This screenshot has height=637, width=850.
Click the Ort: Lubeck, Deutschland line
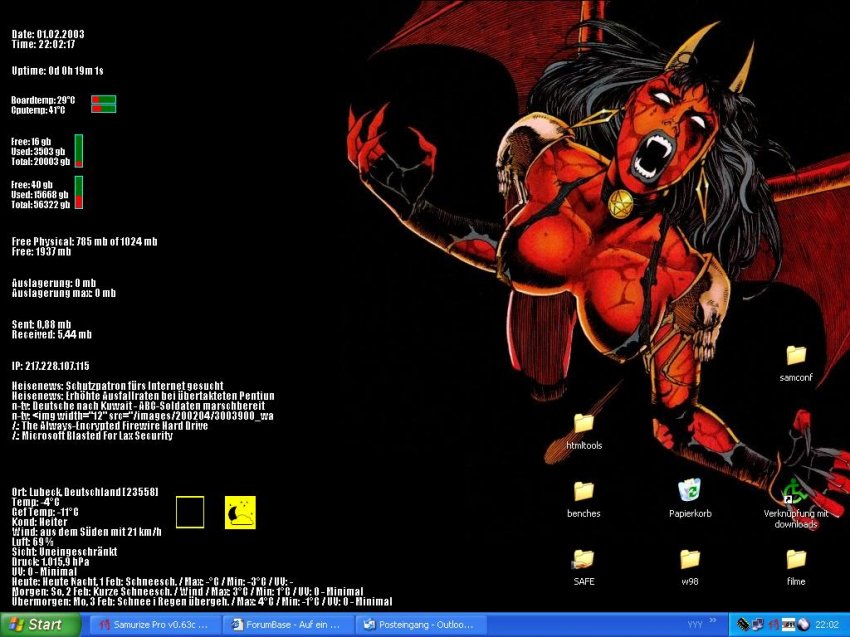click(x=85, y=492)
